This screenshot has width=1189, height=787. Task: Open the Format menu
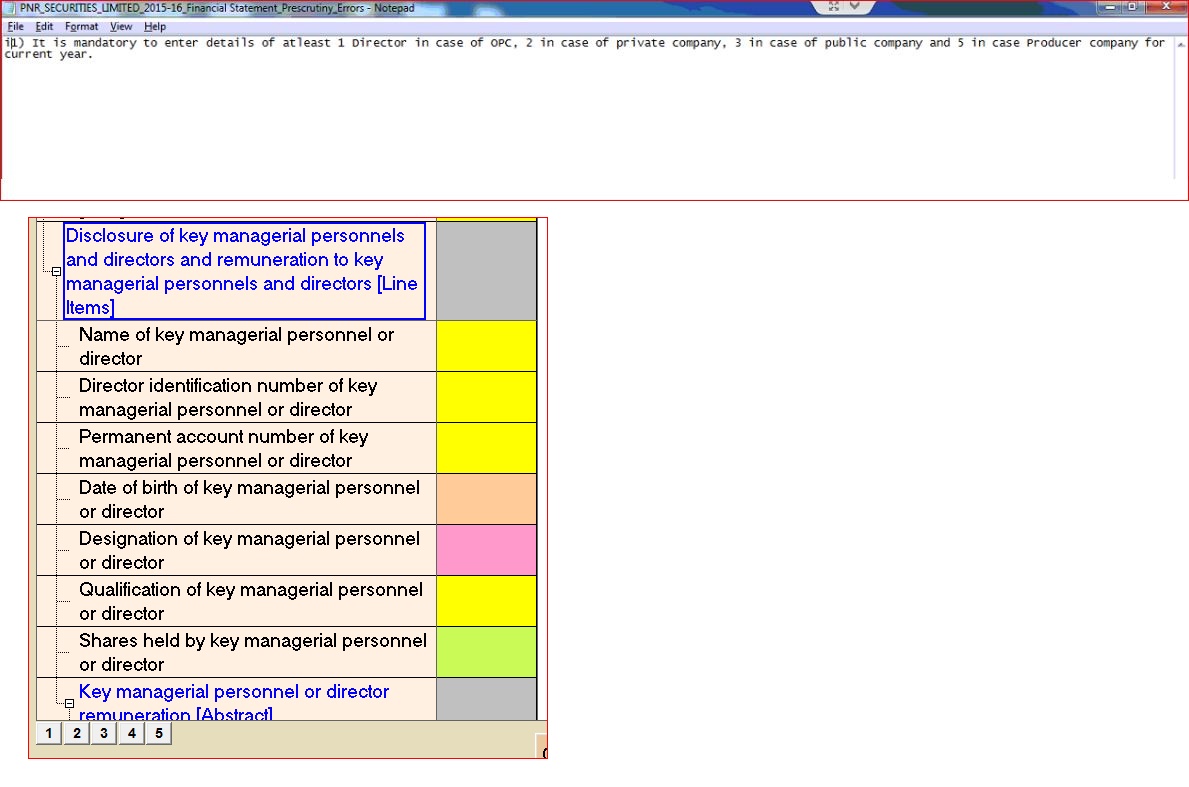(82, 26)
